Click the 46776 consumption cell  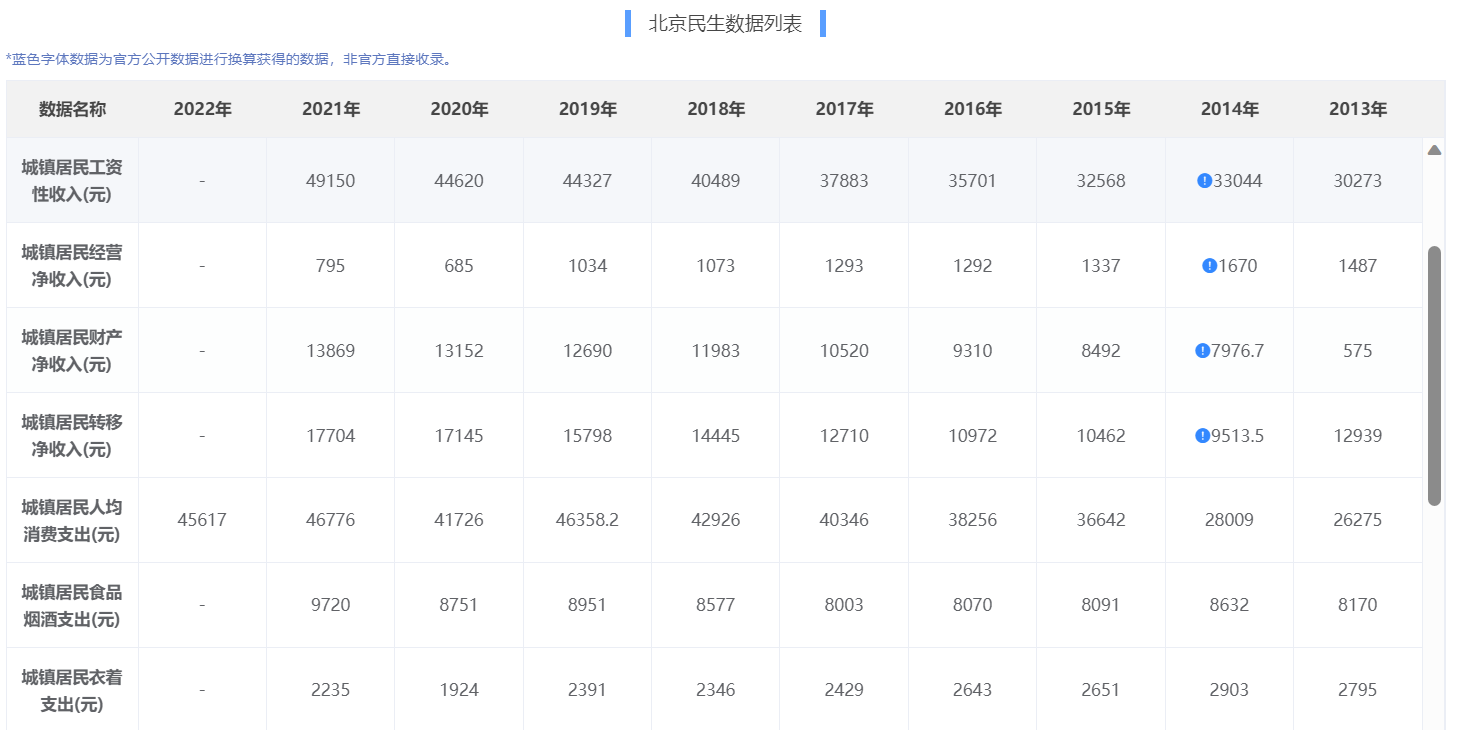tap(331, 520)
